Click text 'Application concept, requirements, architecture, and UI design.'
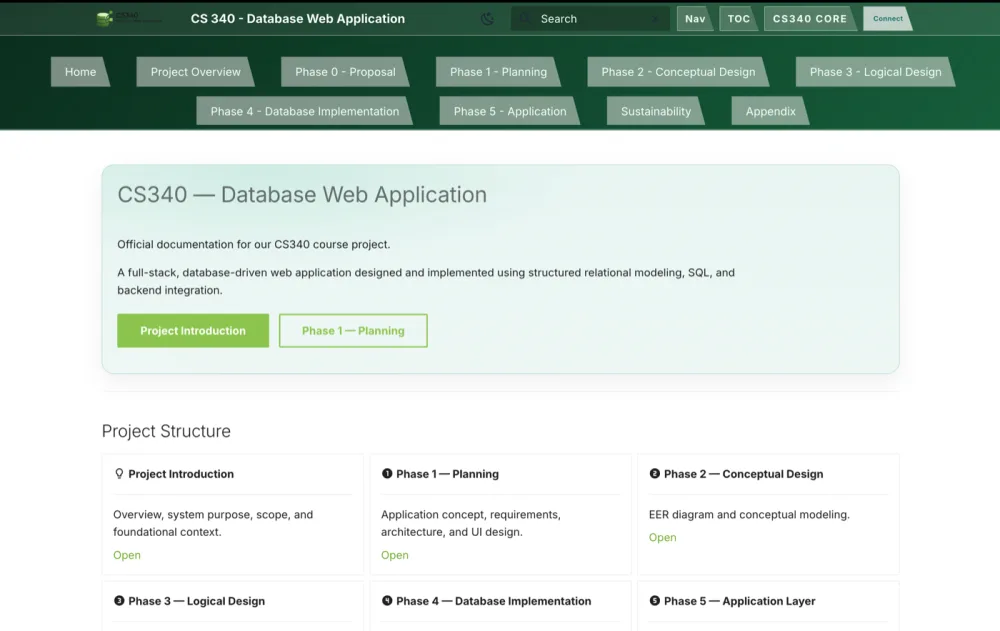The image size is (1000, 631). pyautogui.click(x=471, y=523)
